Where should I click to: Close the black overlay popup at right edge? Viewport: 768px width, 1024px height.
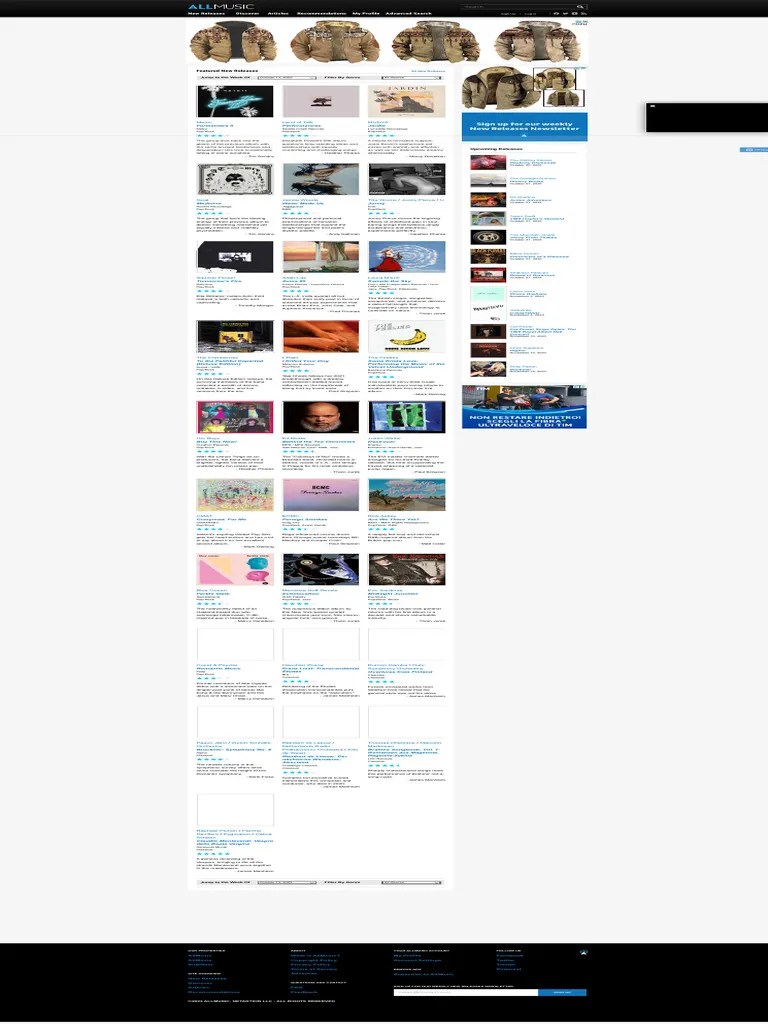(x=652, y=106)
